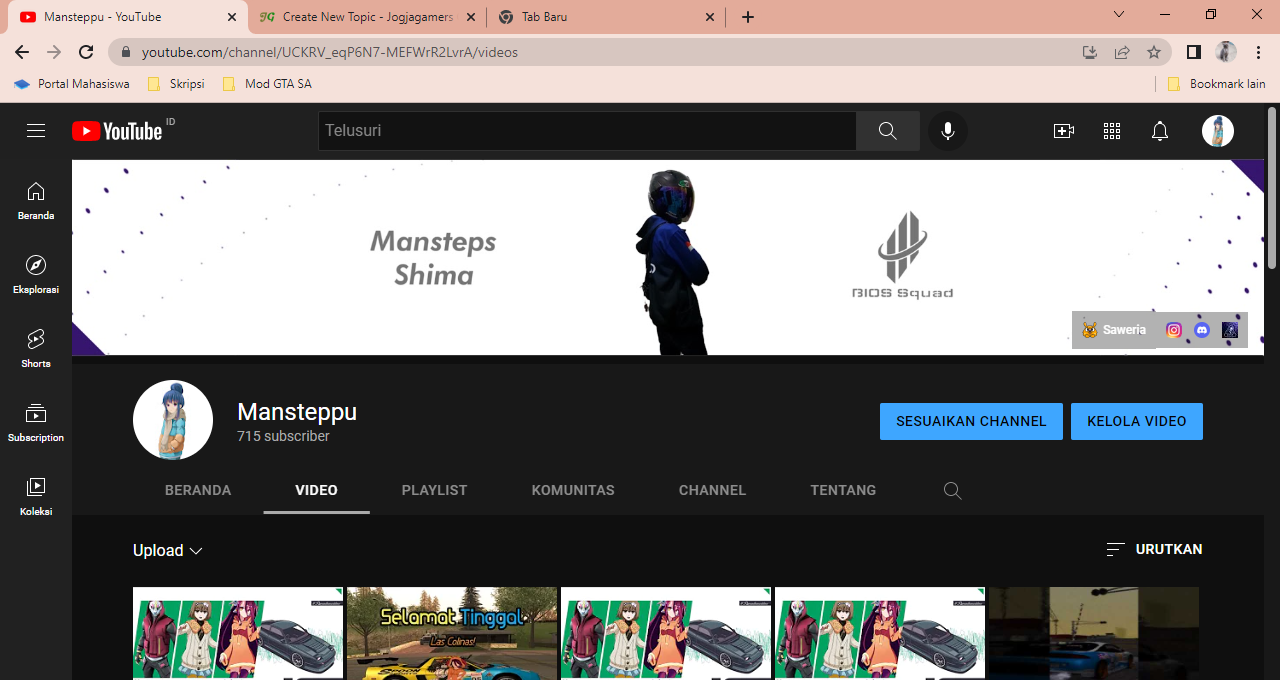
Task: Open Koleksi in the sidebar
Action: (36, 496)
